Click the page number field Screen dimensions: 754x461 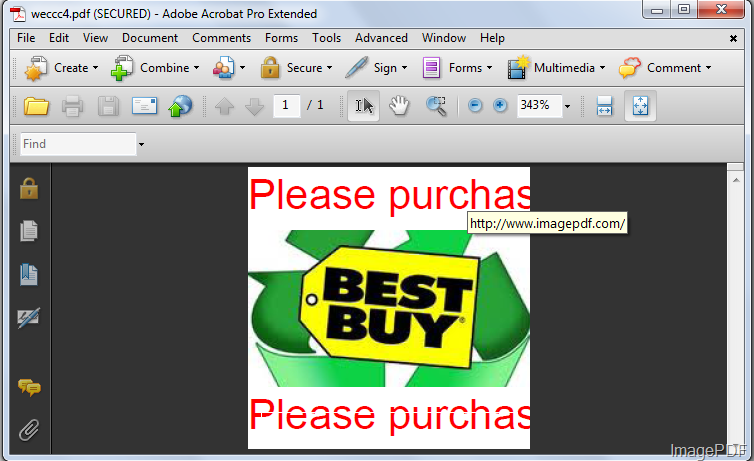click(x=287, y=105)
